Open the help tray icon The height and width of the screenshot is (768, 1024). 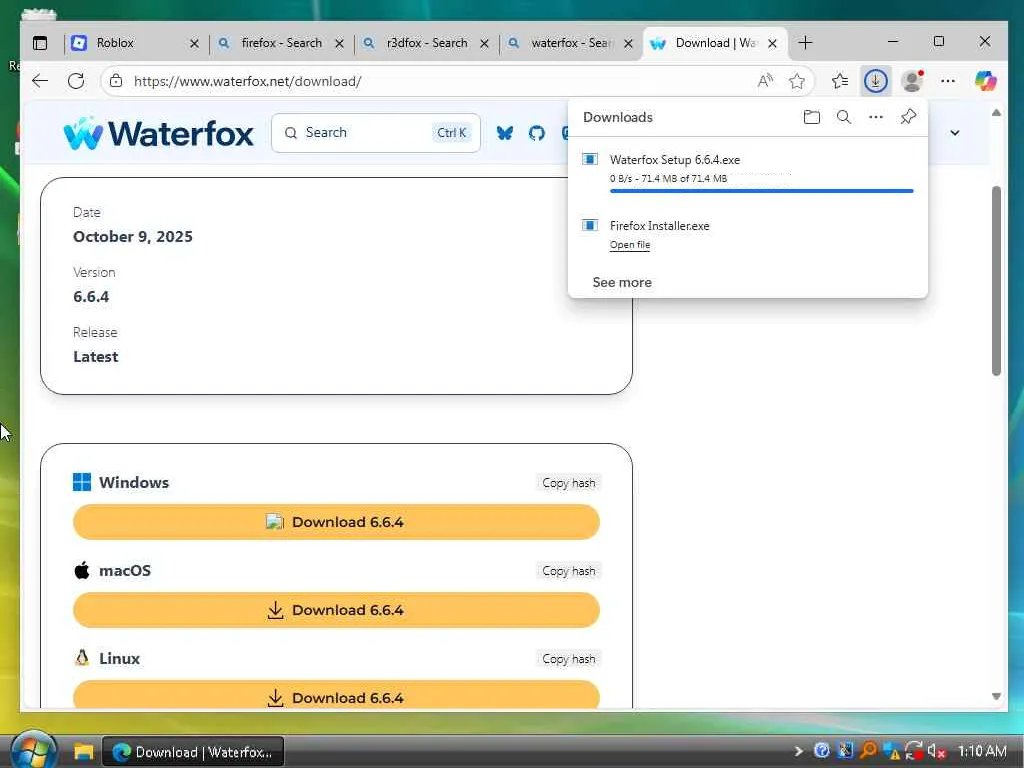tap(822, 752)
